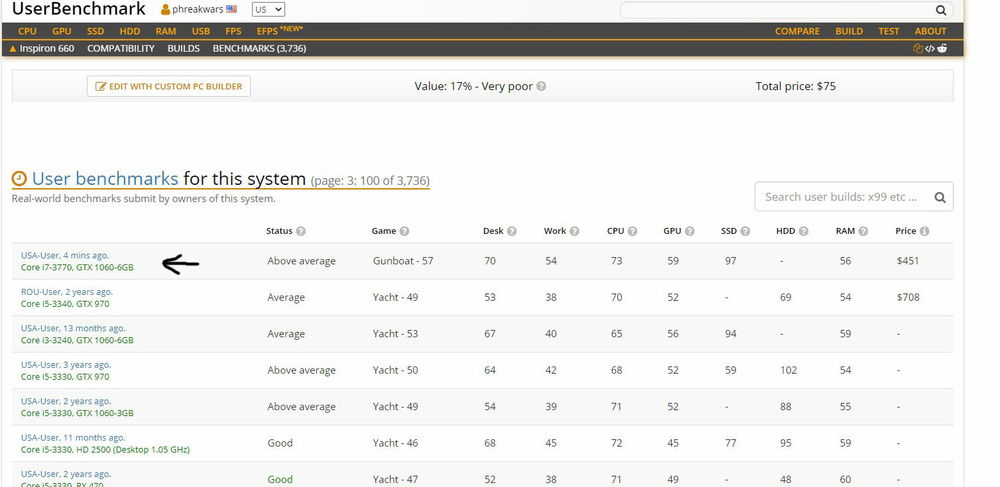Open the US country dropdown
Viewport: 1000px width, 487px height.
(x=268, y=9)
